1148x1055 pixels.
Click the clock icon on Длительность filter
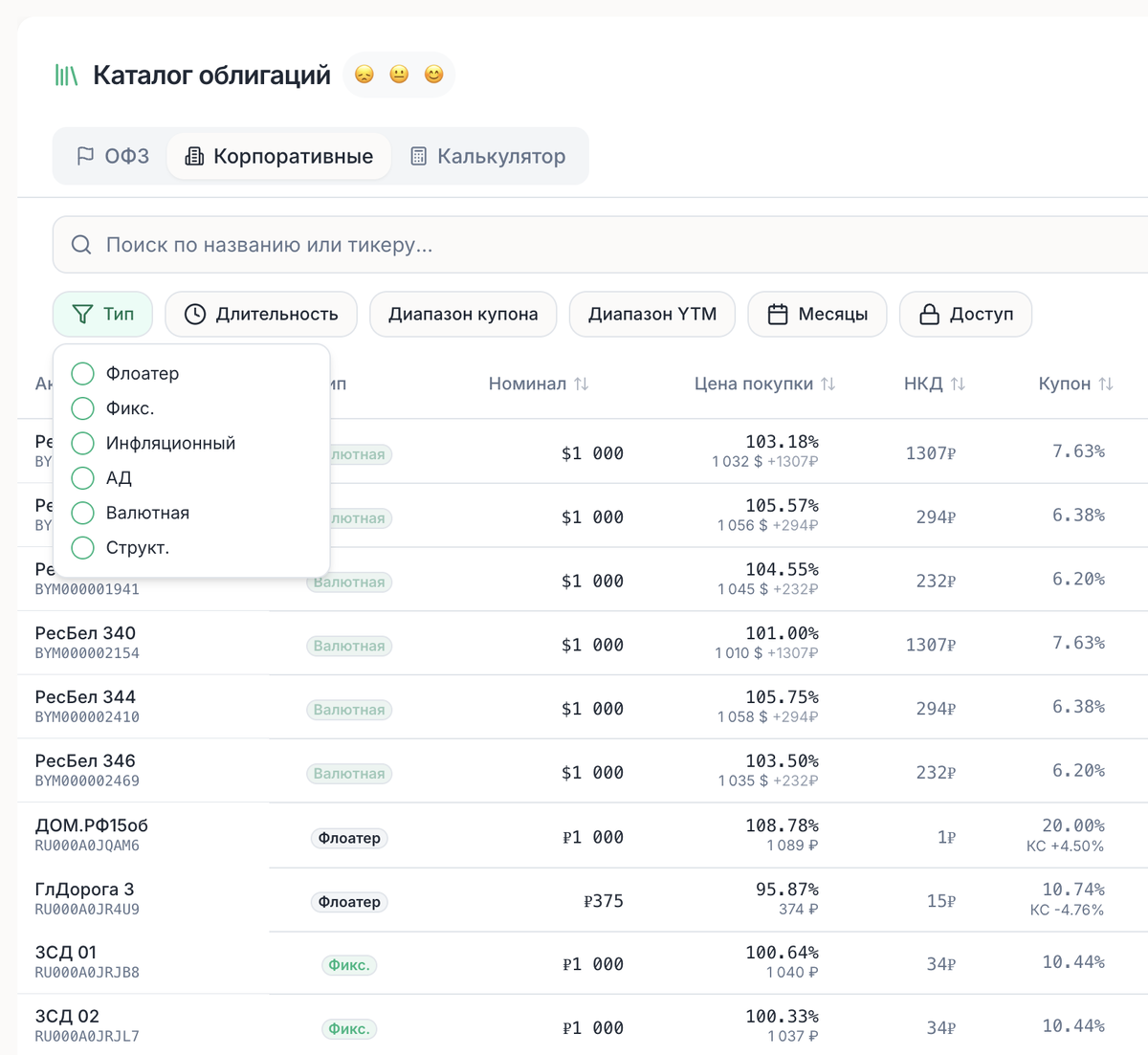196,314
